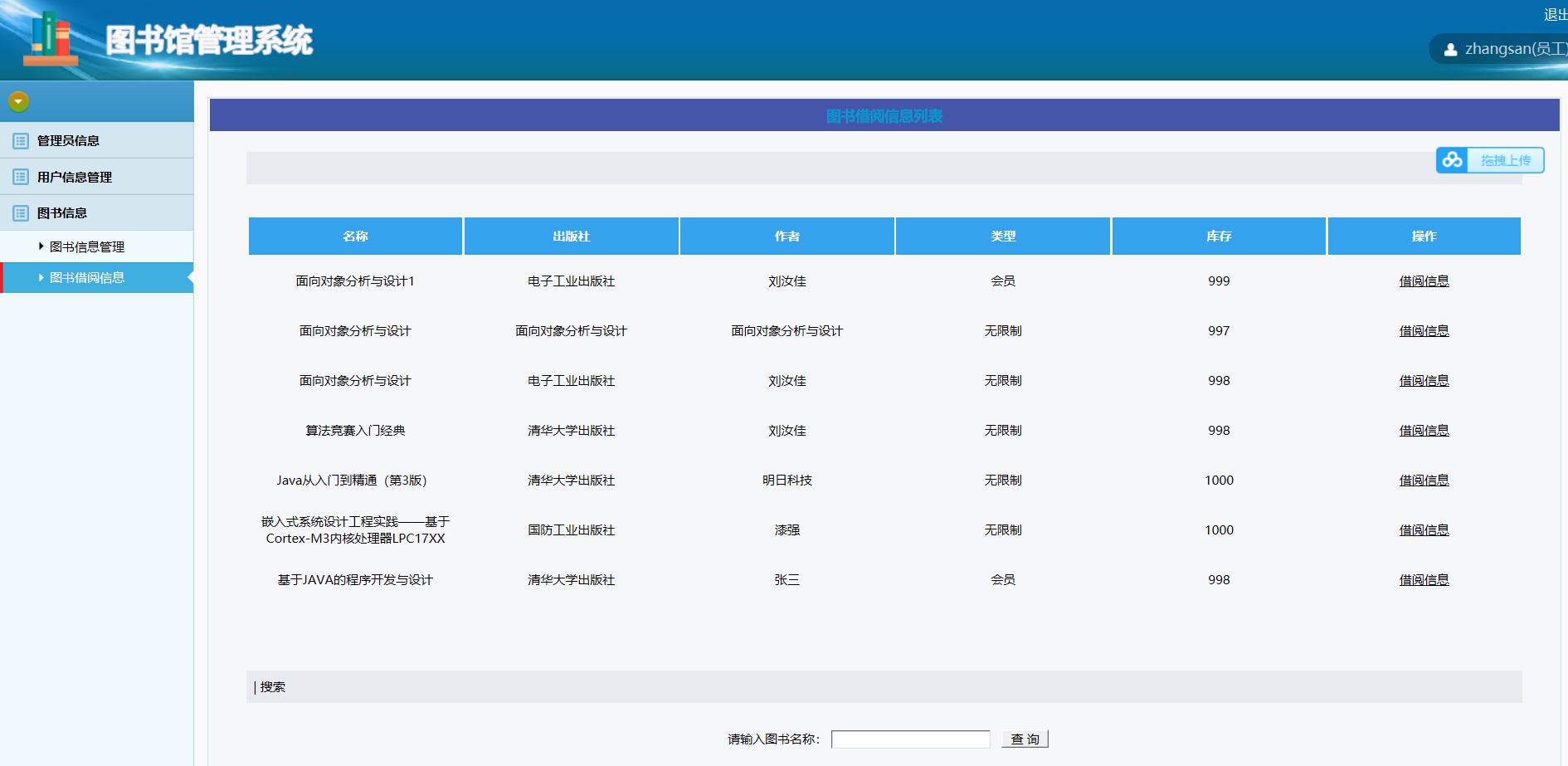Open 借阅信息 for 面向对象分析与设计1
The image size is (1568, 766).
click(1424, 281)
